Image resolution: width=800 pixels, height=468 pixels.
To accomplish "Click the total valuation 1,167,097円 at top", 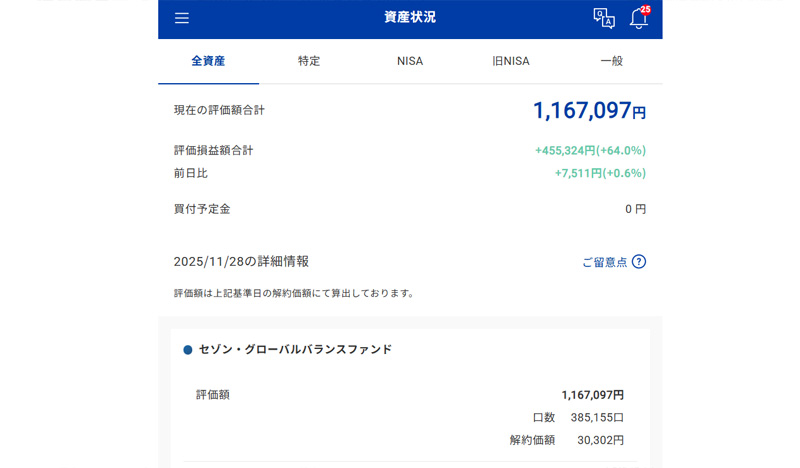I will pyautogui.click(x=589, y=111).
